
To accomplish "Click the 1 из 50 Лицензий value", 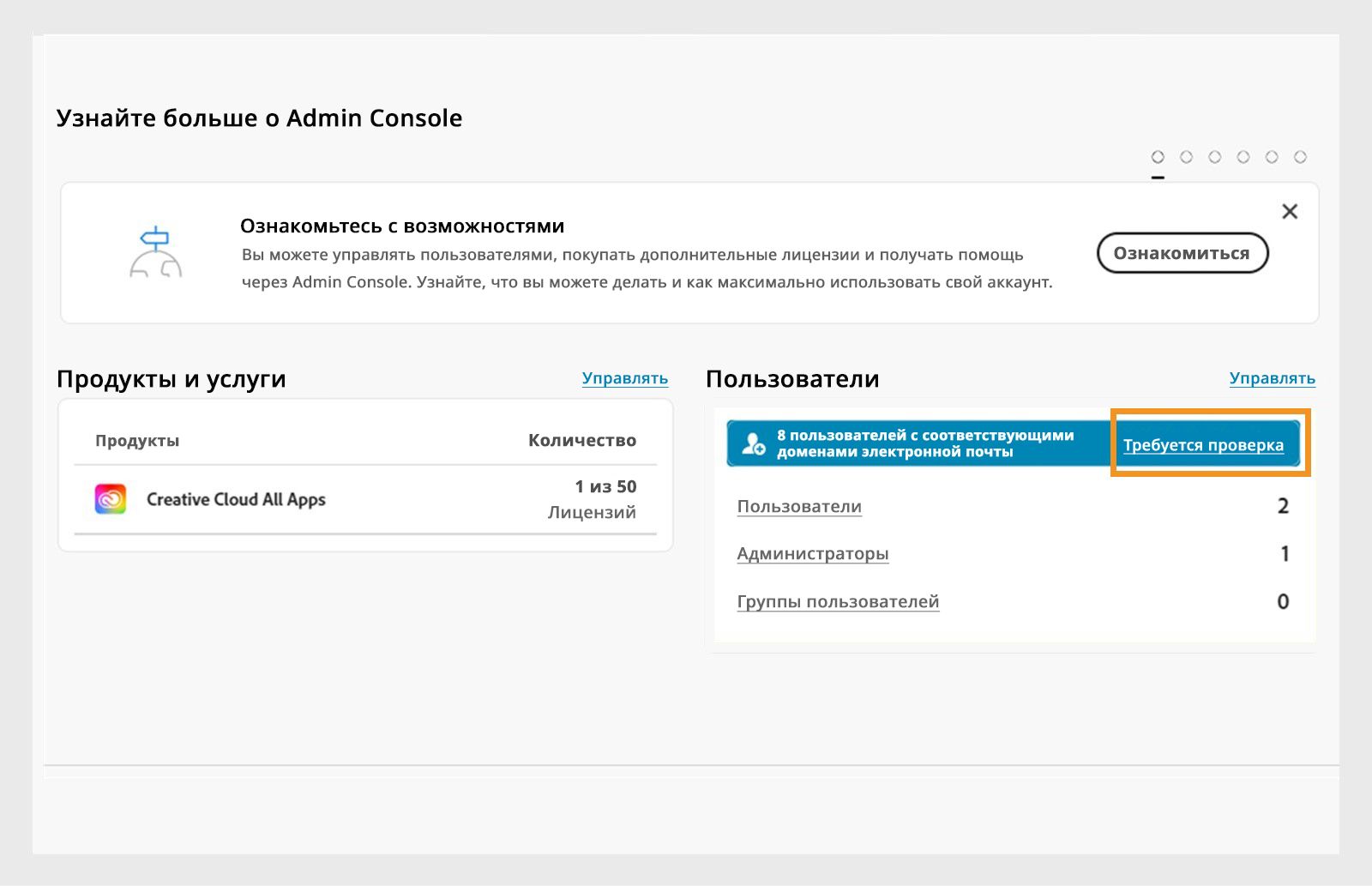I will pyautogui.click(x=593, y=499).
